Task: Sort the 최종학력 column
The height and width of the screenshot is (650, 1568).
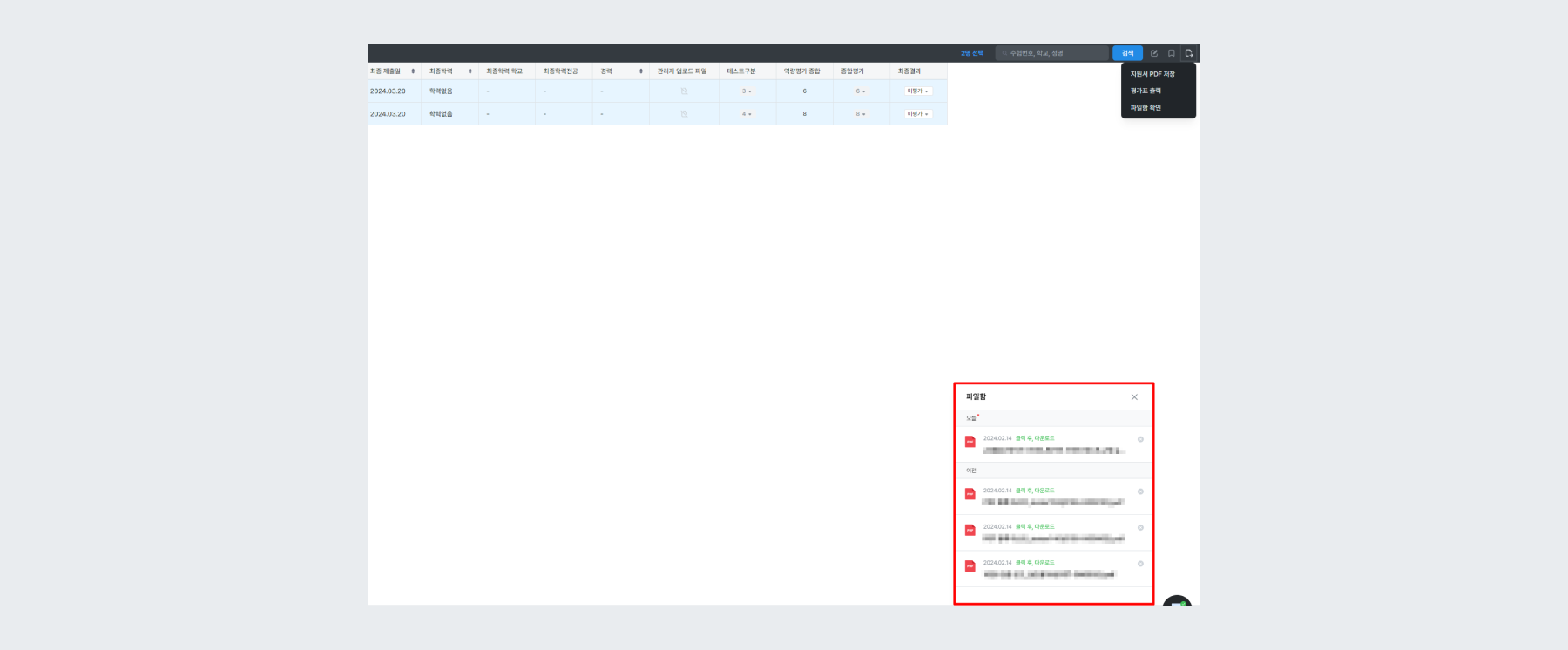Action: click(x=470, y=71)
